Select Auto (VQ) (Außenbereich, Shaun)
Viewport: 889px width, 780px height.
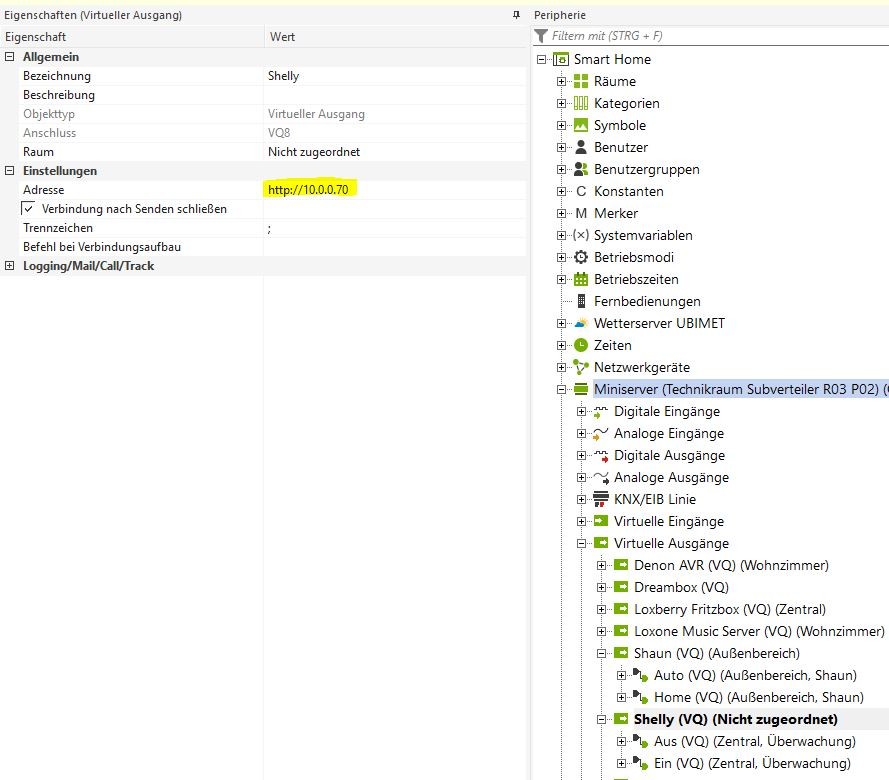pos(755,675)
